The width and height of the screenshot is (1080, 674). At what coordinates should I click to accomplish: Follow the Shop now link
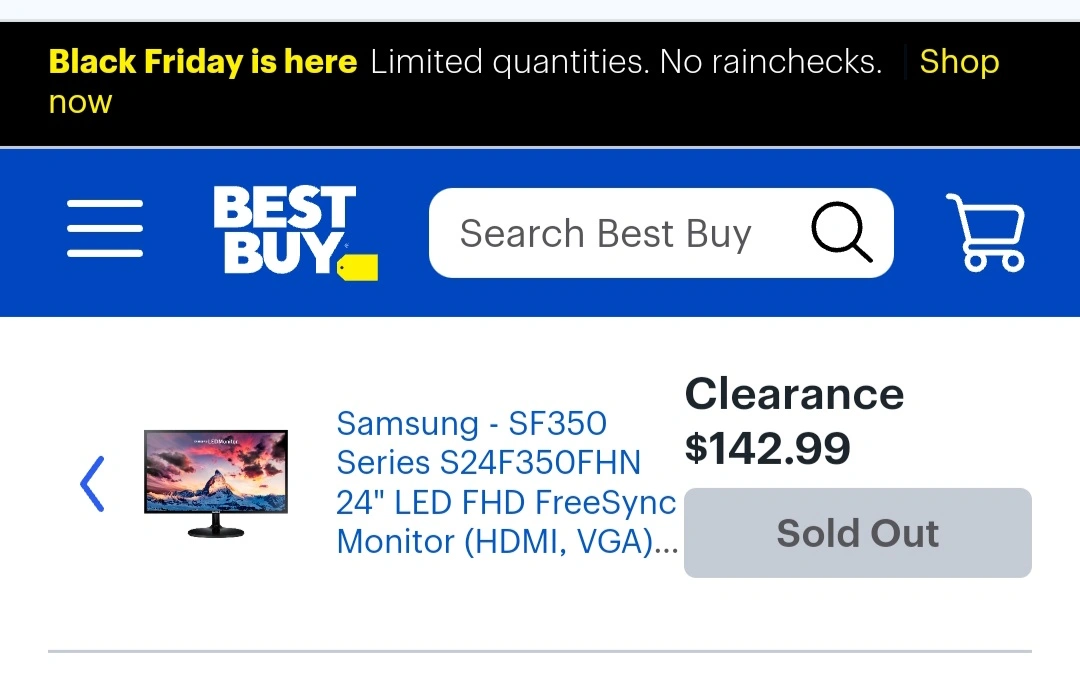tap(958, 62)
